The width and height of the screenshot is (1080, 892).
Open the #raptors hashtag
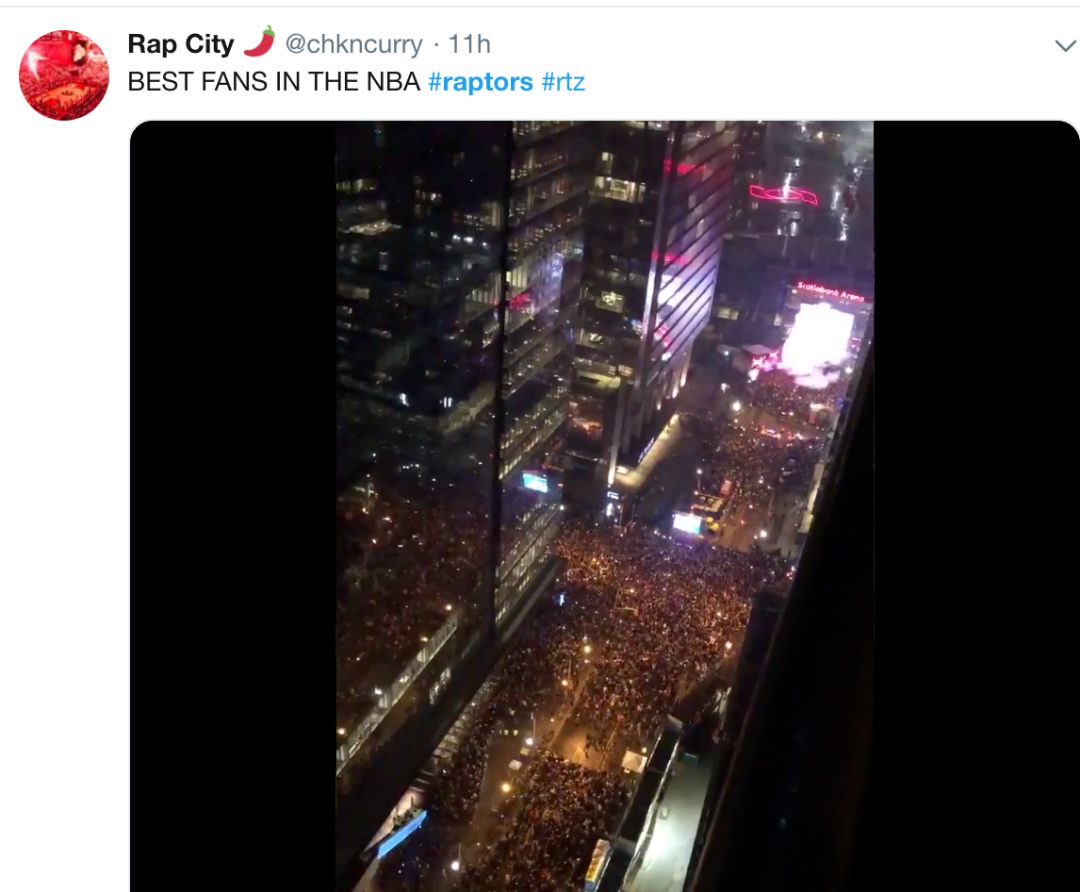(480, 81)
